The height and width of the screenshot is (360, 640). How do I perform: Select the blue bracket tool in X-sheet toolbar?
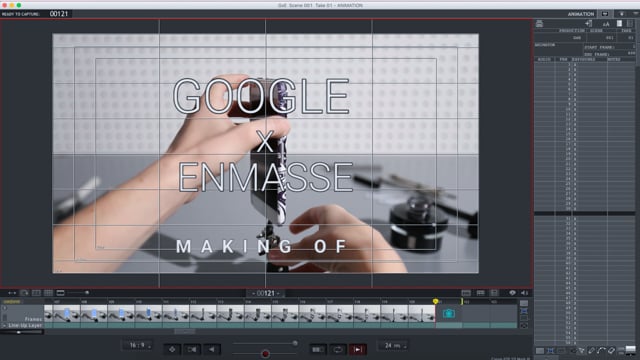[550, 351]
